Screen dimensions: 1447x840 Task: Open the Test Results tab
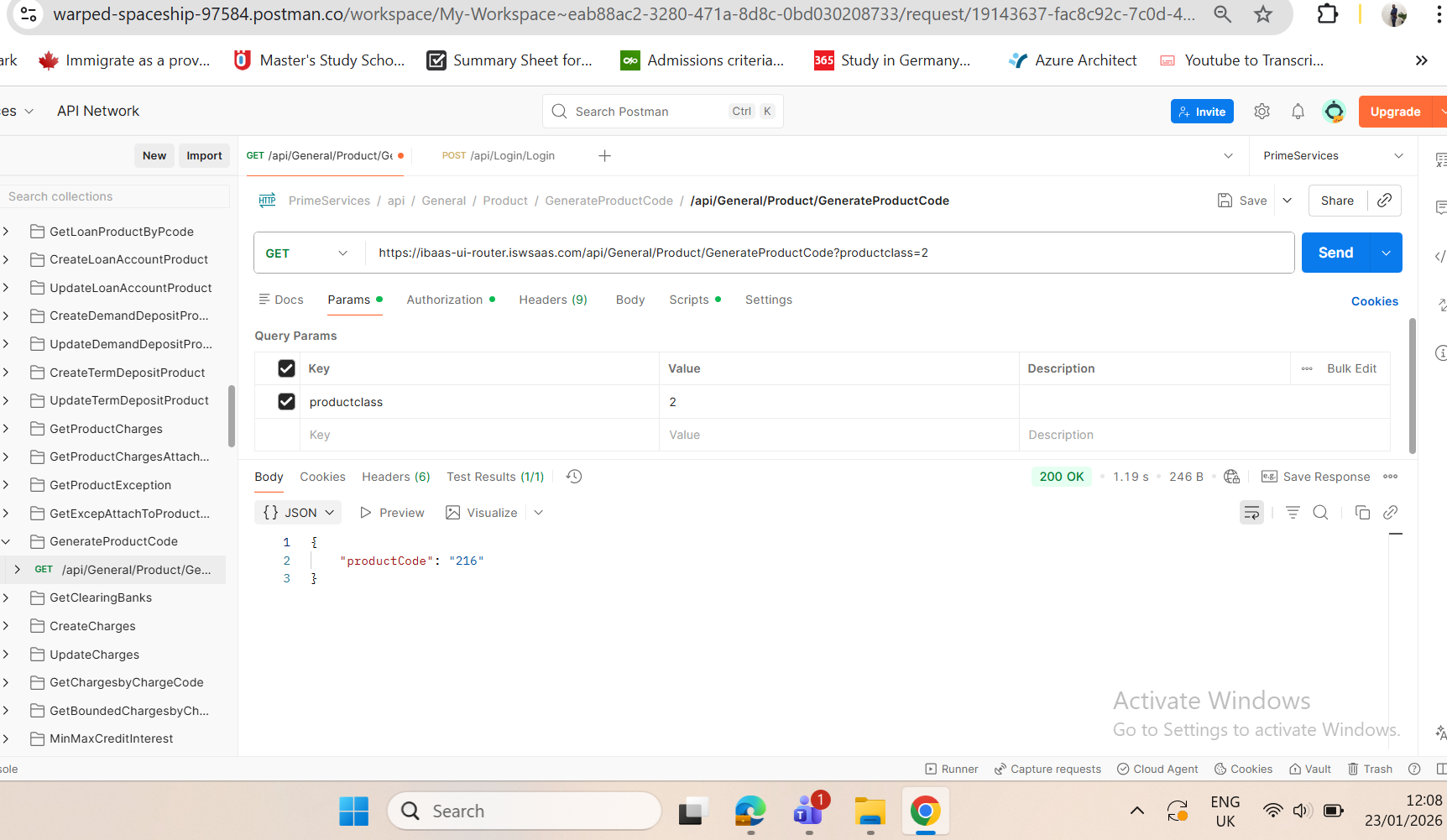[494, 477]
